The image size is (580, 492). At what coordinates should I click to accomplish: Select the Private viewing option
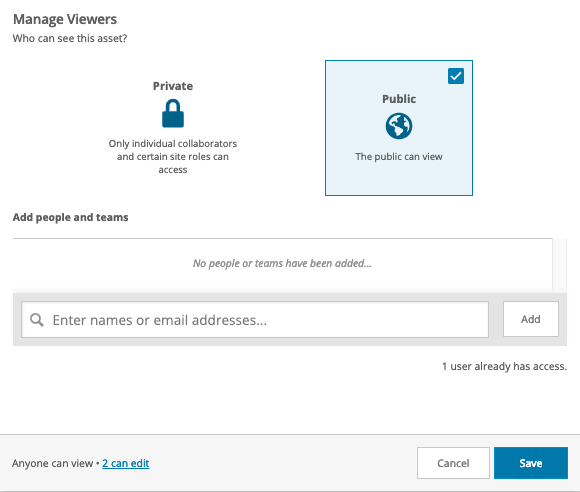click(x=173, y=128)
